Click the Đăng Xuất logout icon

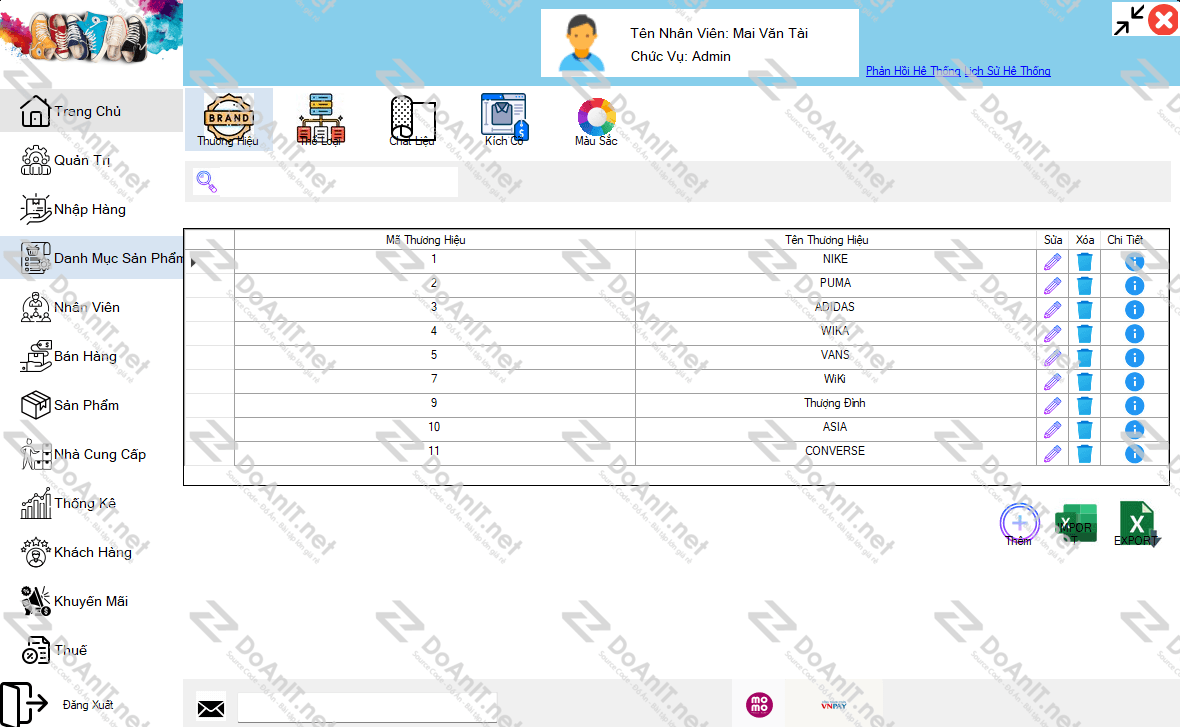(23, 704)
